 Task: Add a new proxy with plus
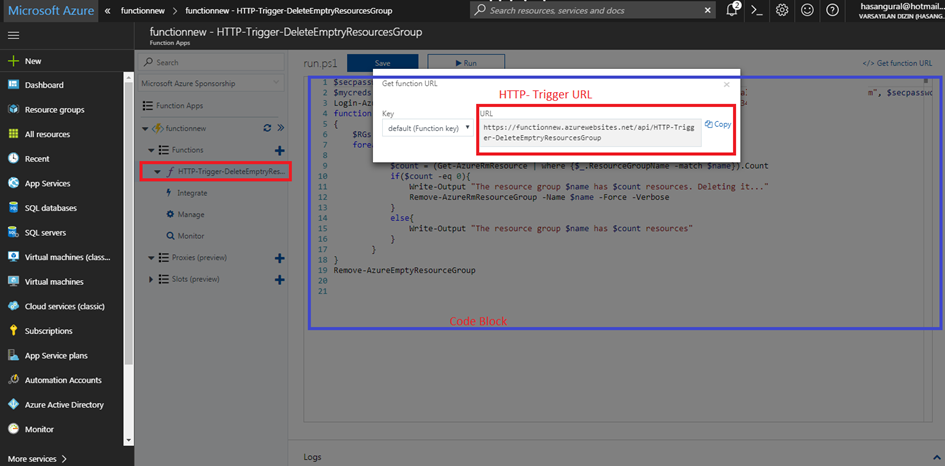tap(280, 258)
